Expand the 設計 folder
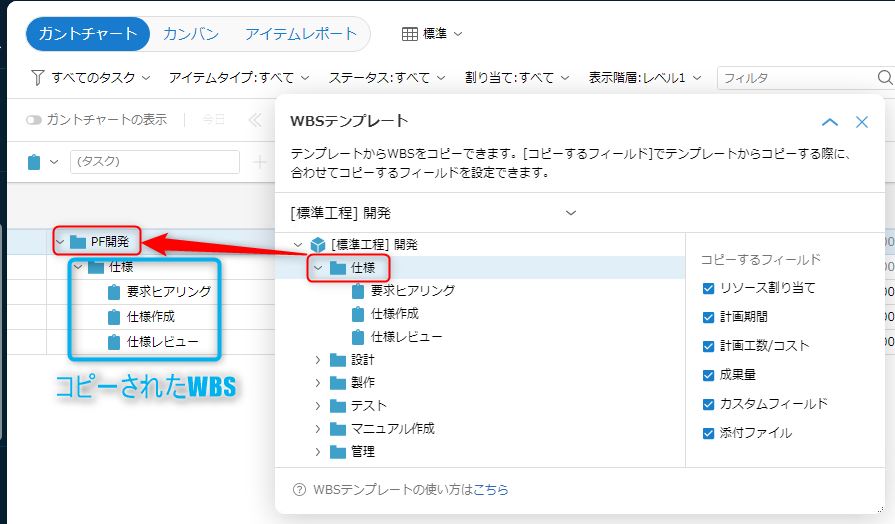This screenshot has height=524, width=895. (x=318, y=360)
